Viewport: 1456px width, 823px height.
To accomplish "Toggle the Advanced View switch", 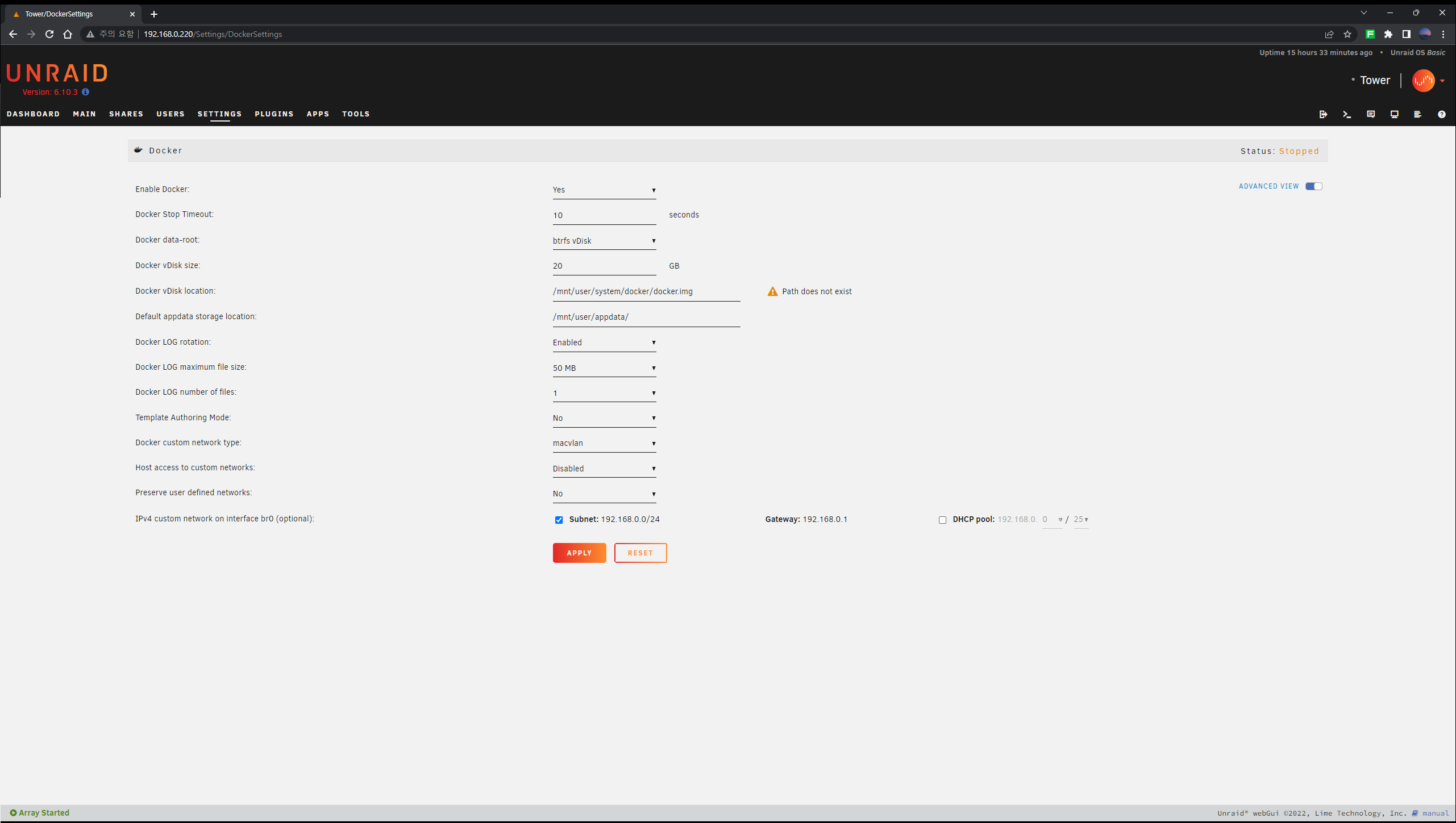I will (1313, 186).
